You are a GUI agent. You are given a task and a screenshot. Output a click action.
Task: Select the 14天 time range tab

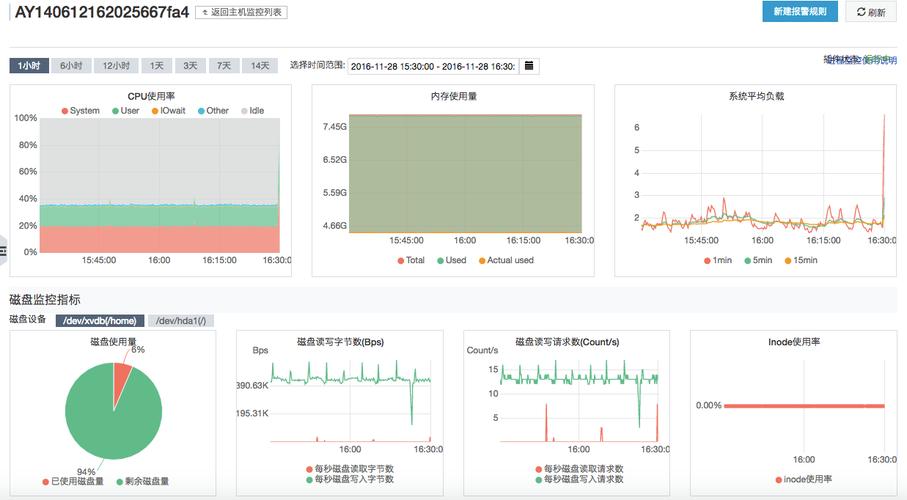point(260,66)
